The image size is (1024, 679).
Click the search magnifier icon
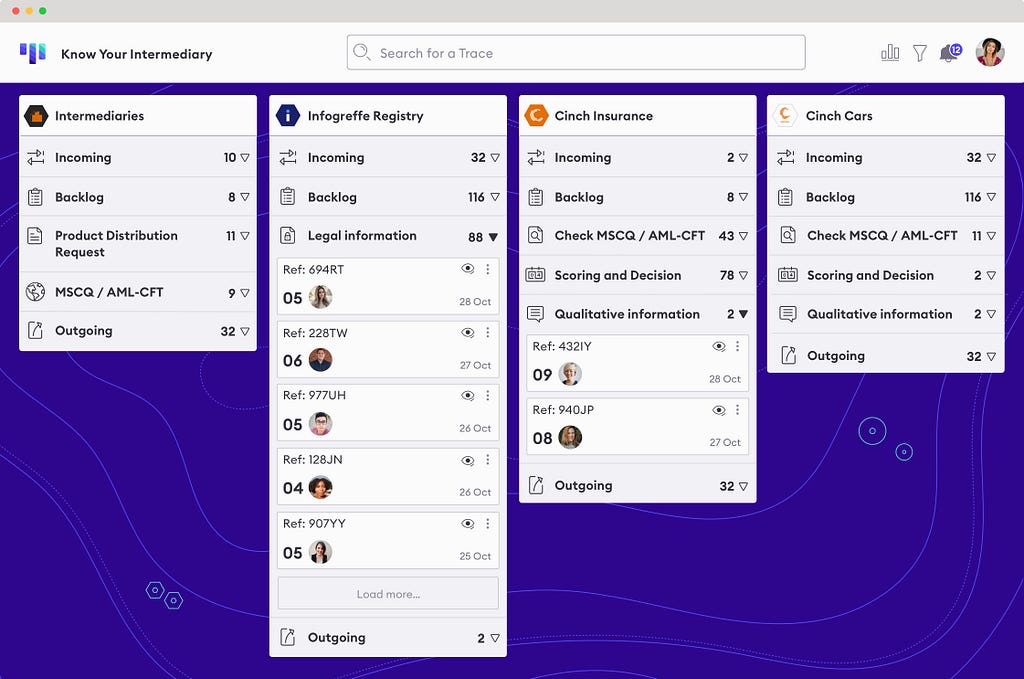(361, 52)
